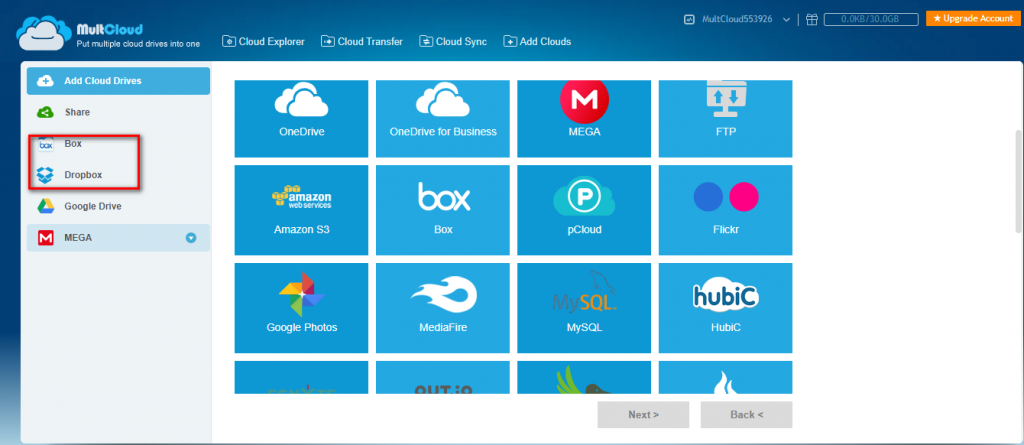Open Cloud Transfer
Viewport: 1024px width, 445px height.
pos(362,41)
